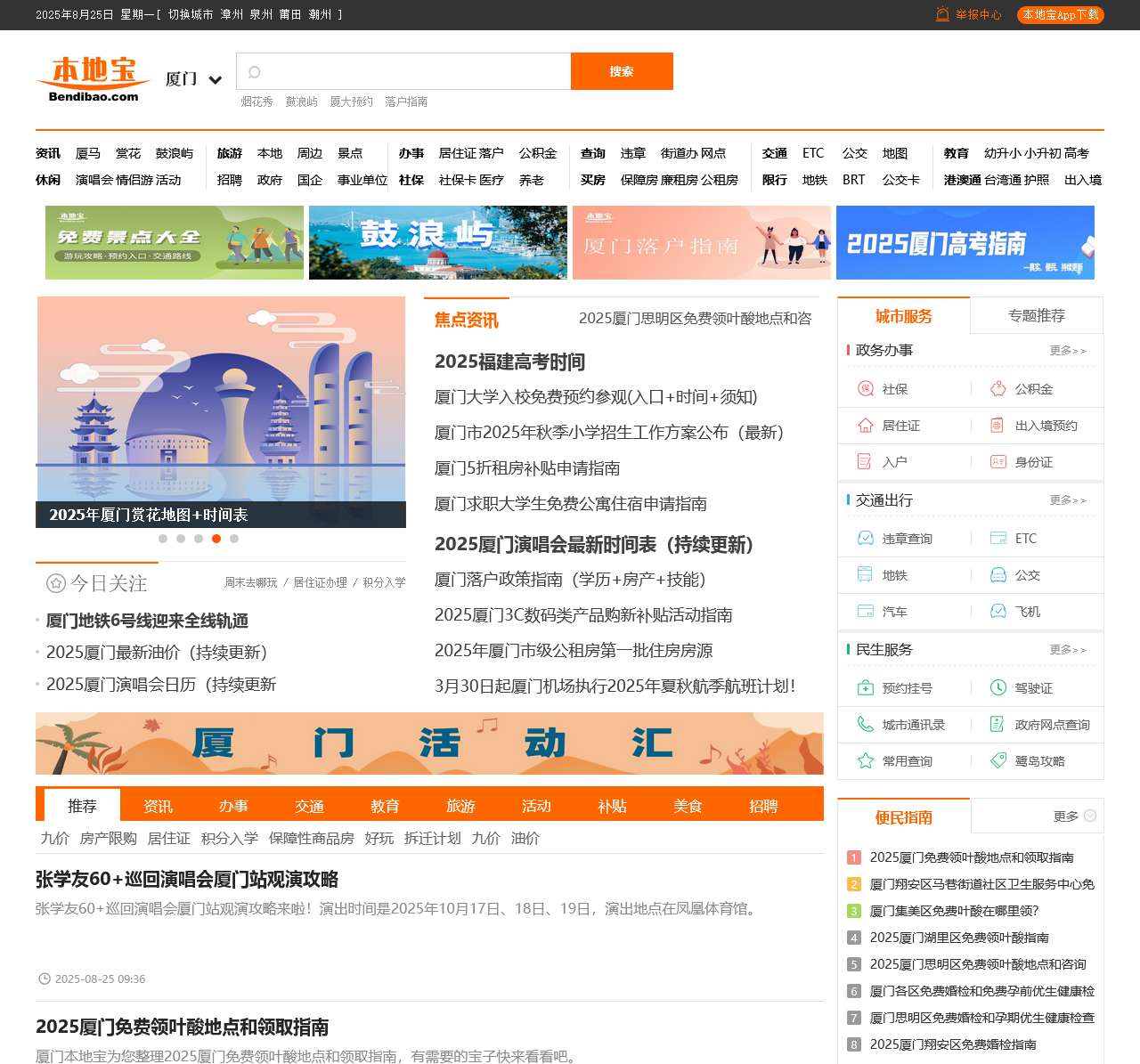Select the first carousel indicator dot
Screen dimensions: 1140x1064
pos(163,539)
